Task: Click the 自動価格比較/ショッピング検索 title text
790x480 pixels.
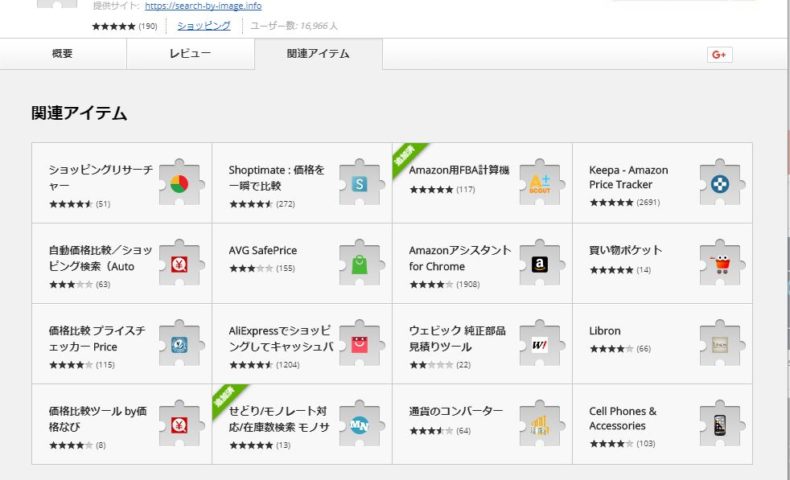Action: (x=100, y=258)
